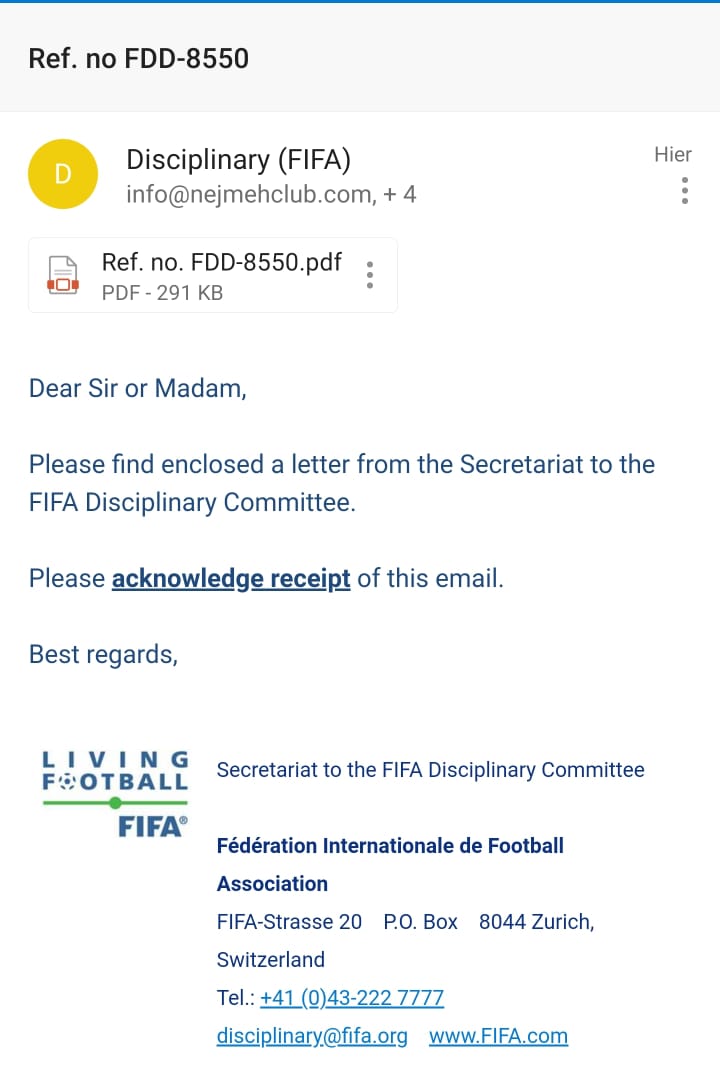Email disciplinary@fifa.org via the link

312,1036
